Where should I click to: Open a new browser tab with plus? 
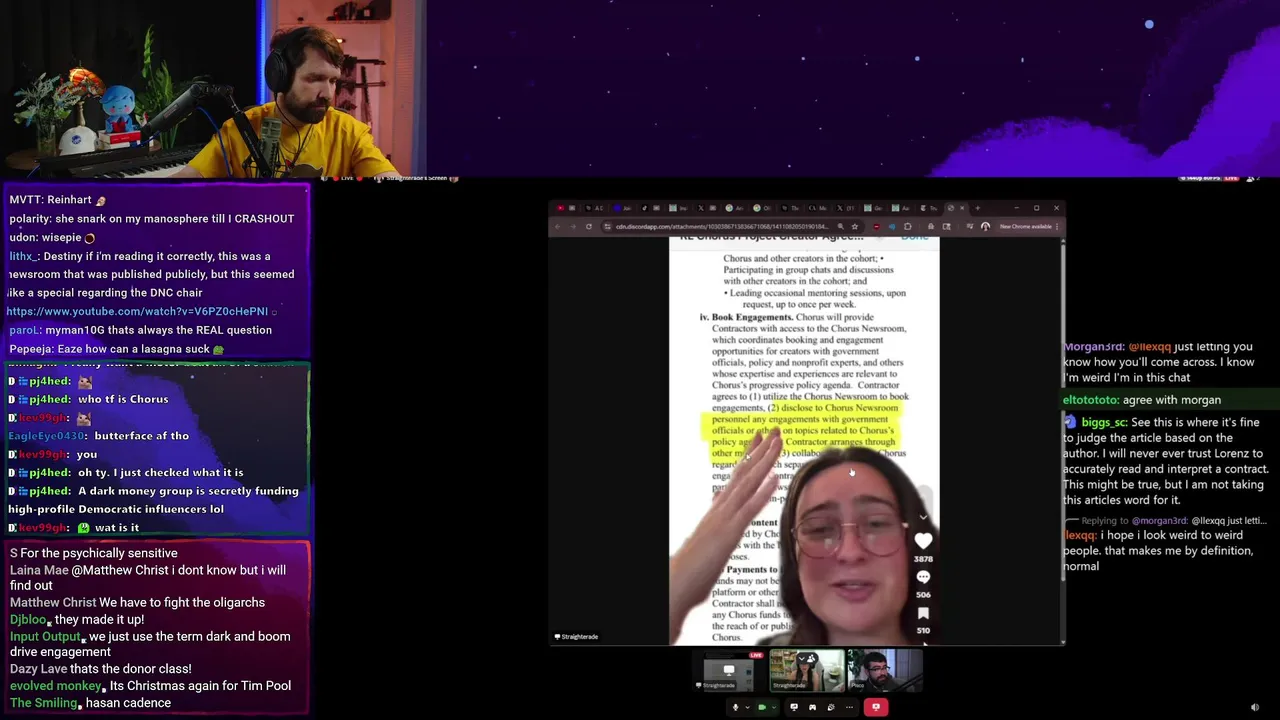[x=977, y=208]
